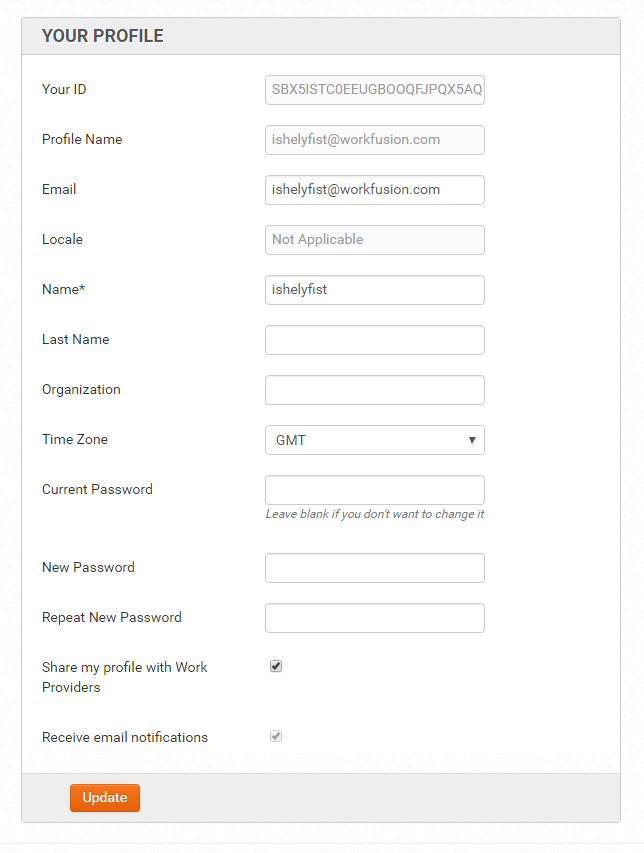The image size is (644, 853).
Task: Click the disabled Profile Name field
Action: 375,140
